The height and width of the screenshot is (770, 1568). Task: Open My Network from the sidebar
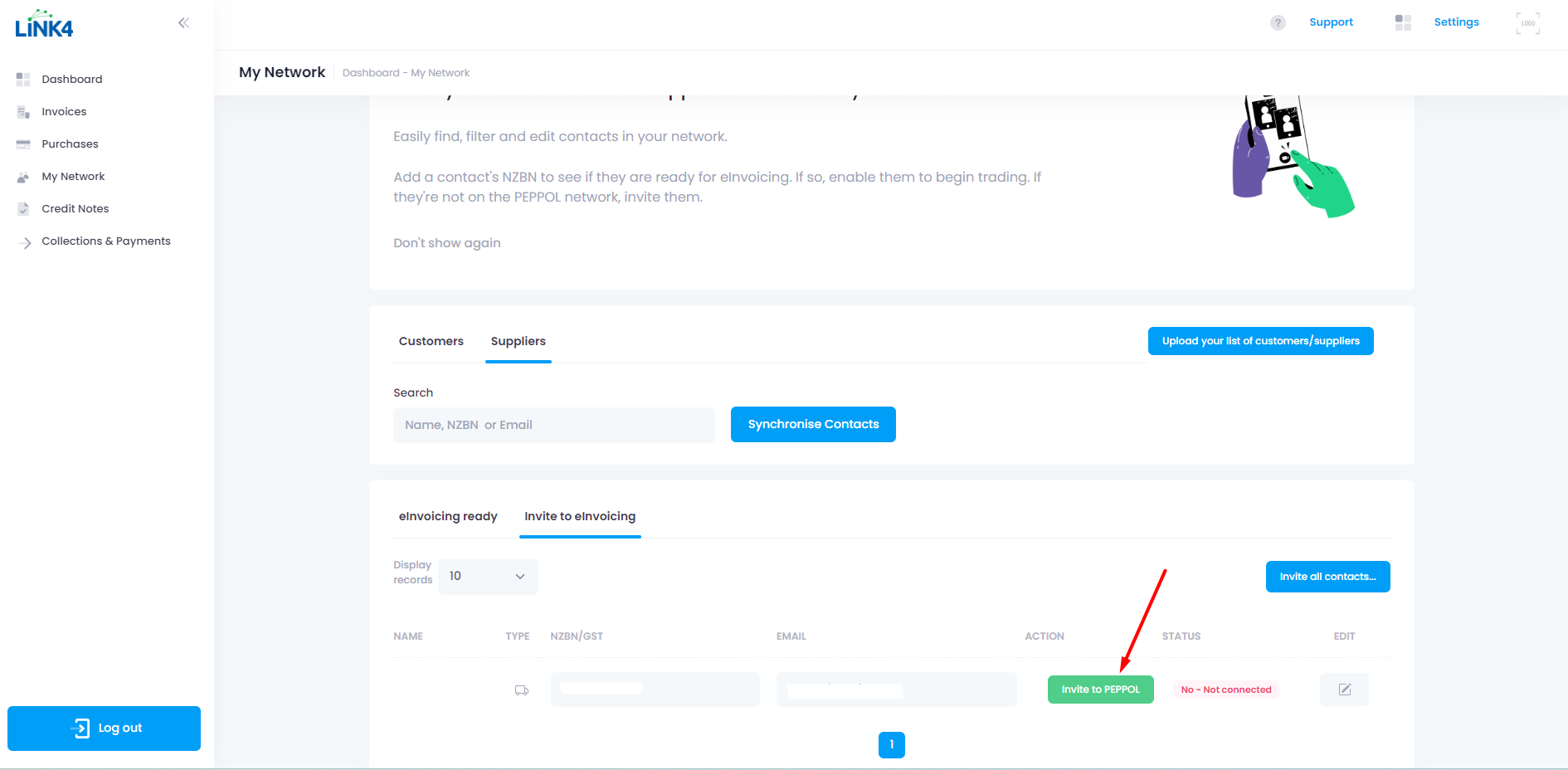pyautogui.click(x=73, y=177)
